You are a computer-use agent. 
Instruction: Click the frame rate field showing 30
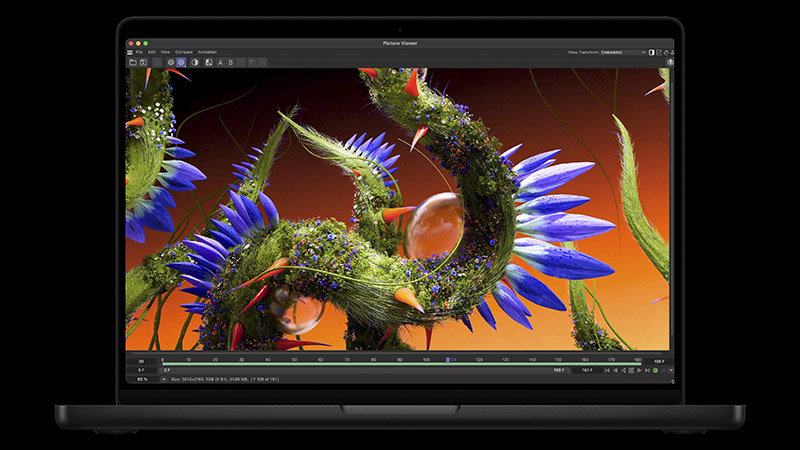[x=141, y=361]
